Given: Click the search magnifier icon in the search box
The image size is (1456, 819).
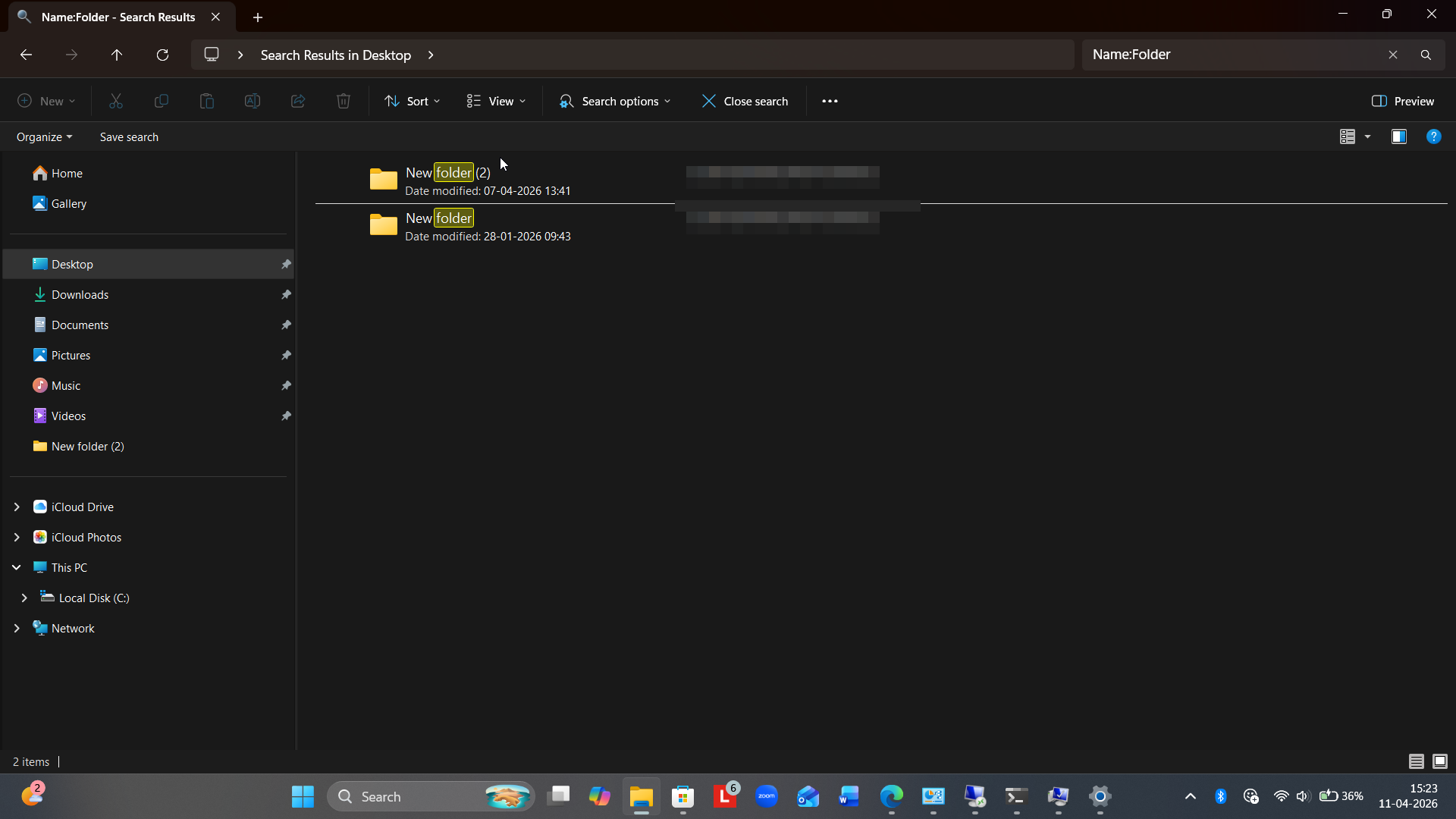Looking at the screenshot, I should click(x=1426, y=55).
